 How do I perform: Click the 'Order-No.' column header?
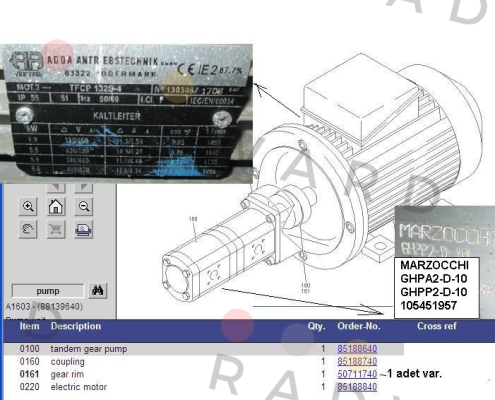click(x=359, y=326)
